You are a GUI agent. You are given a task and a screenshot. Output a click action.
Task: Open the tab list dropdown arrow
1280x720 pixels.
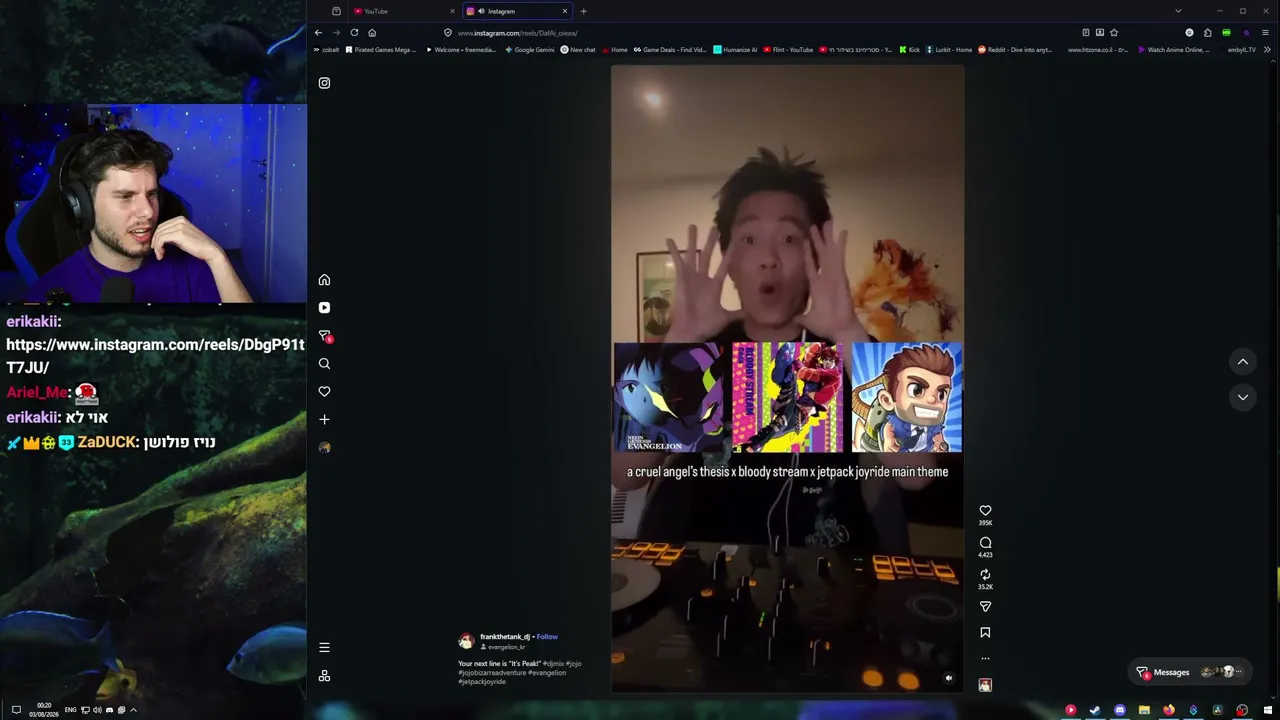point(1178,11)
